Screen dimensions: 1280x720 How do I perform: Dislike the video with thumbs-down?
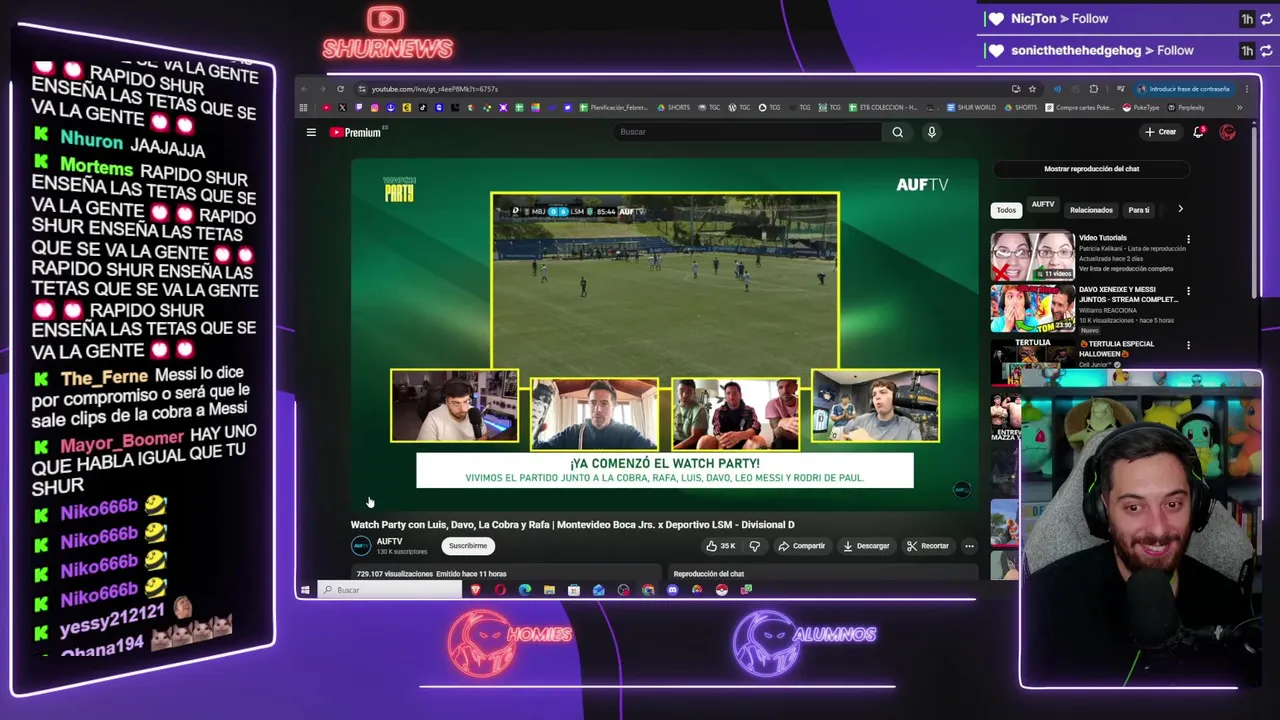tap(755, 546)
